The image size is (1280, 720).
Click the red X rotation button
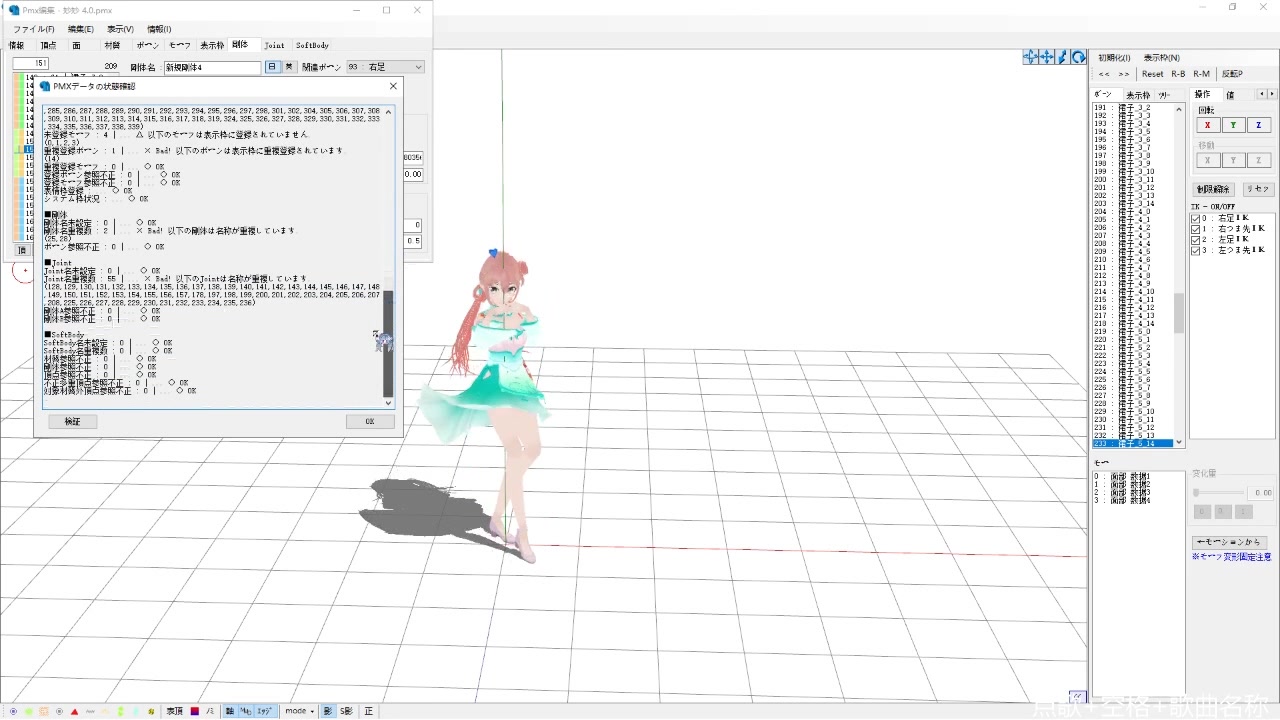point(1207,125)
